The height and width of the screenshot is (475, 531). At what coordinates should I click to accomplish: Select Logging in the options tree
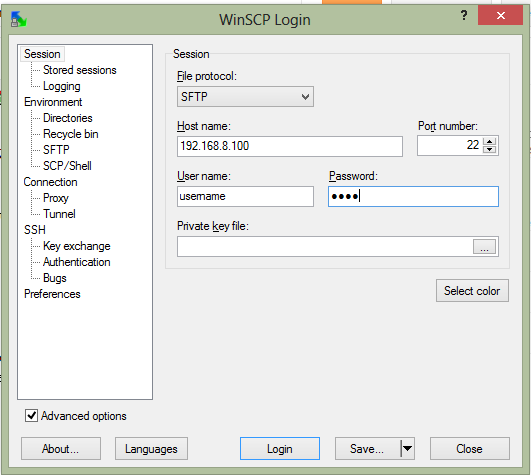coord(62,86)
